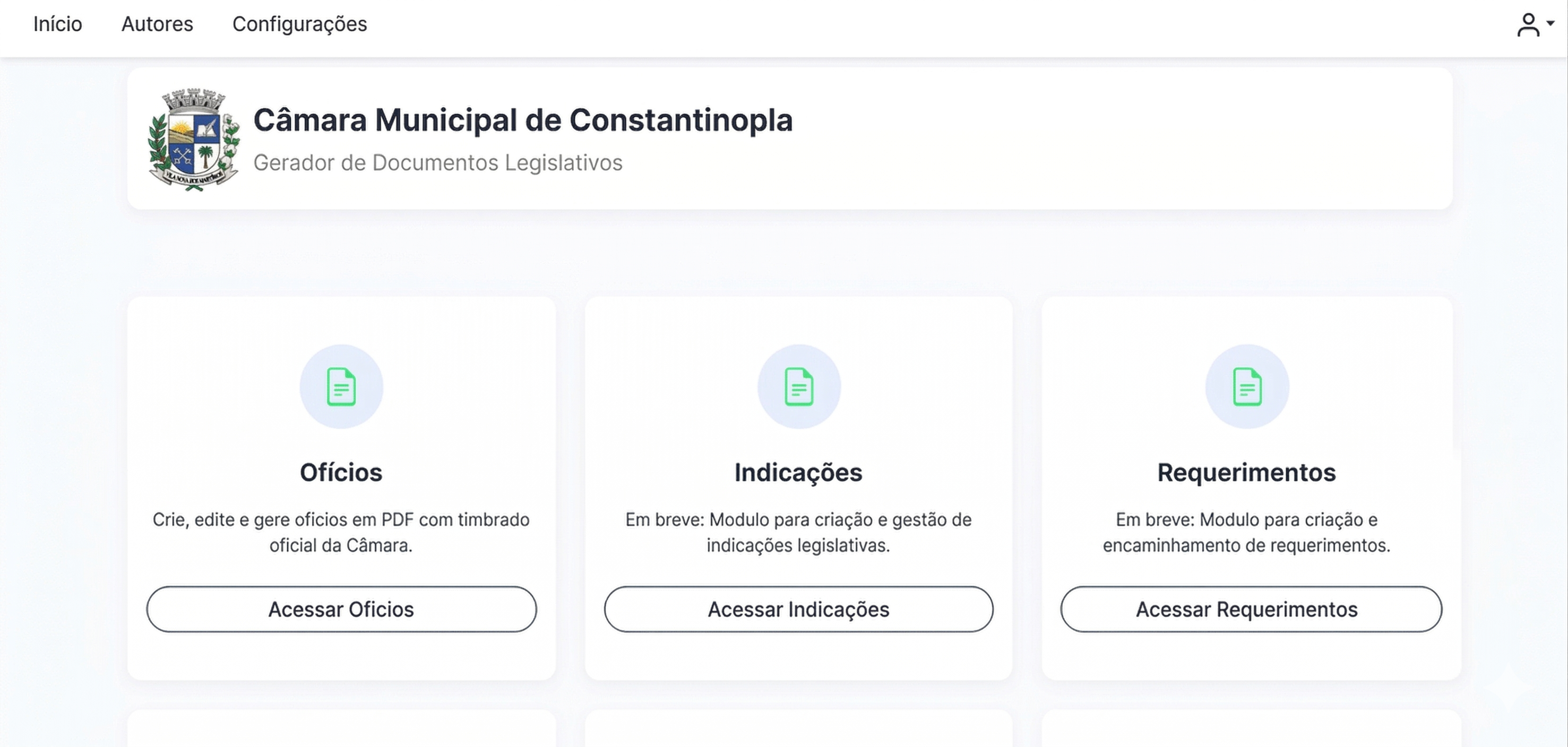
Task: Open the Configurações menu
Action: (299, 24)
